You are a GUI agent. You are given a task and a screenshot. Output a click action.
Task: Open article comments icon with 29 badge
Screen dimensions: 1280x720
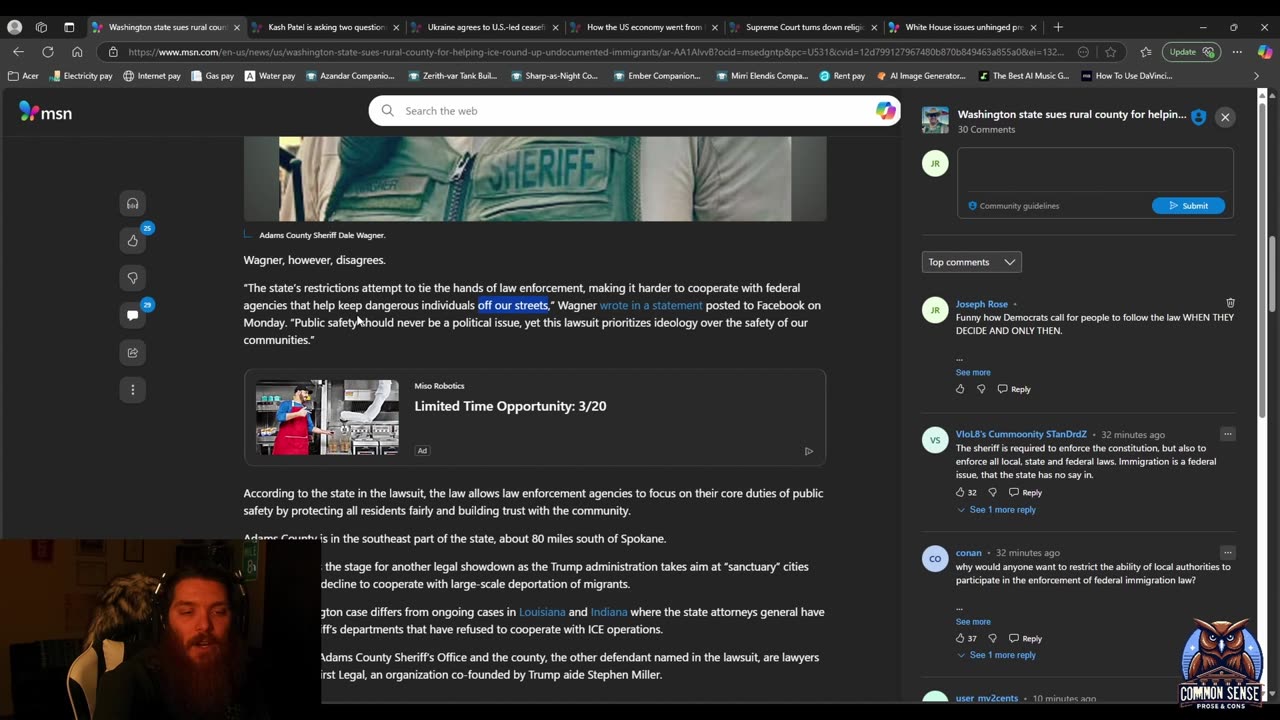point(132,315)
